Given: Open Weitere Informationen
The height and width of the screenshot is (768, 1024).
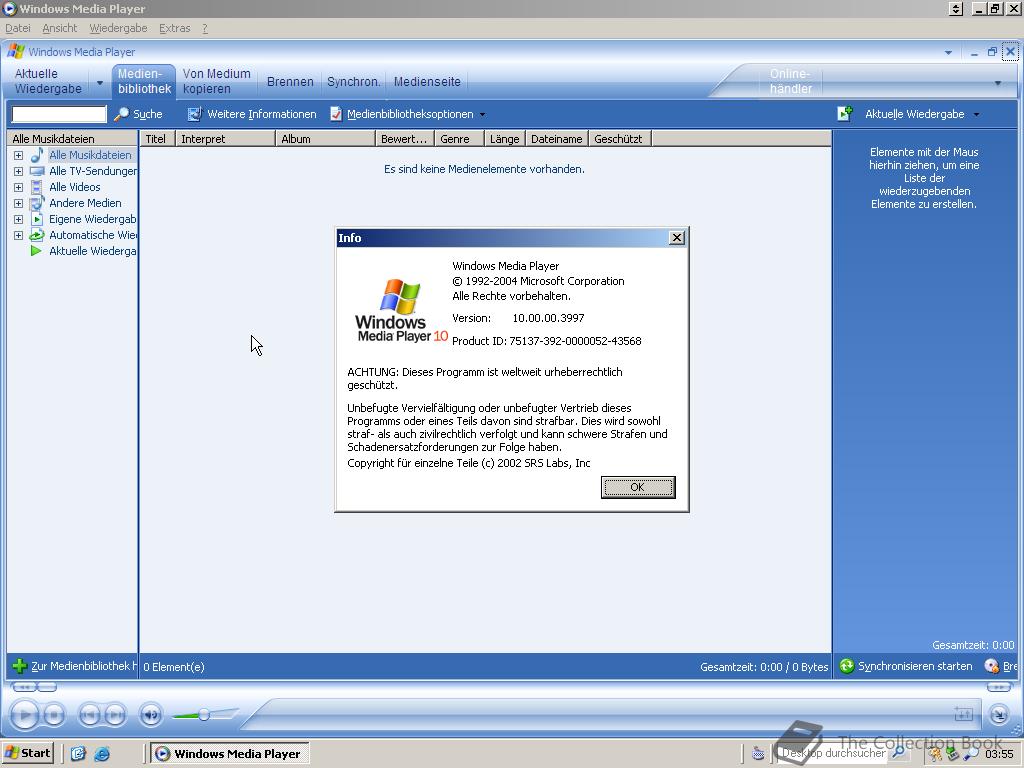Looking at the screenshot, I should tap(252, 114).
